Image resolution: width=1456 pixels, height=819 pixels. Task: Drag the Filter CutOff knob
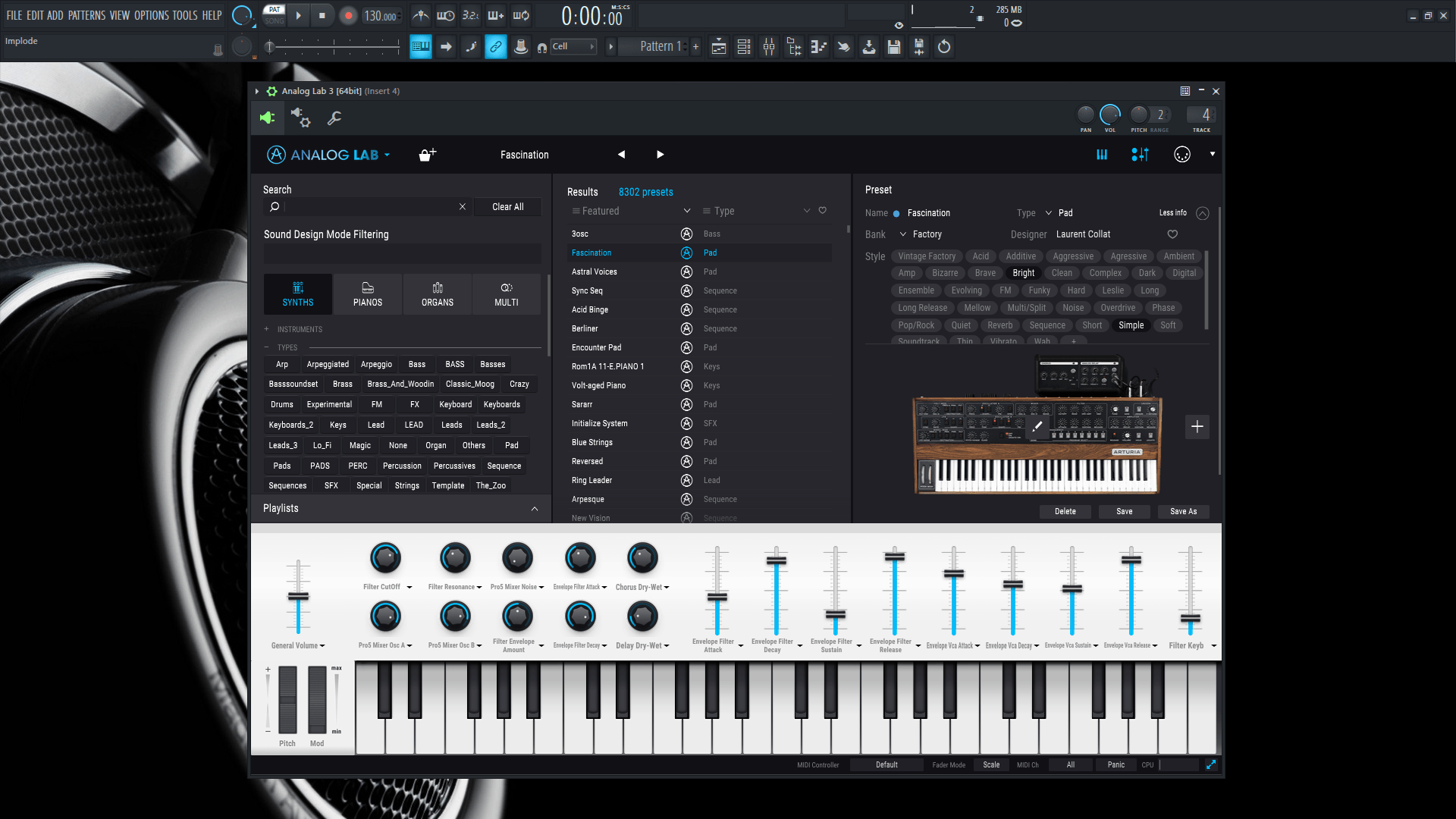point(386,556)
